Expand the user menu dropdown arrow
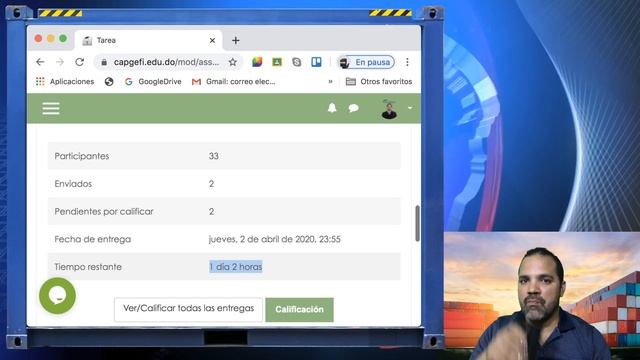640x360 pixels. tap(410, 108)
